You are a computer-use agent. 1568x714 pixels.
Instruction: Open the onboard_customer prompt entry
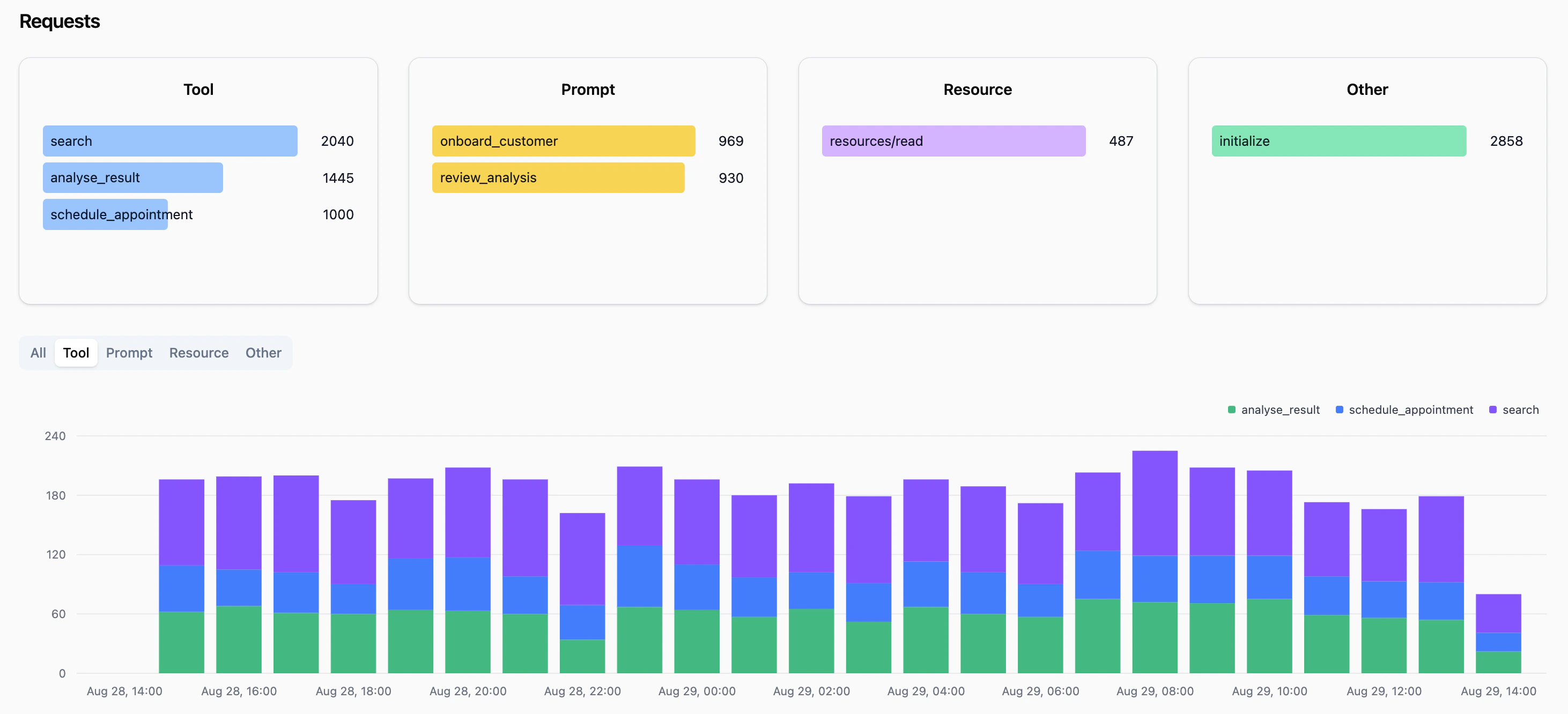click(x=563, y=140)
